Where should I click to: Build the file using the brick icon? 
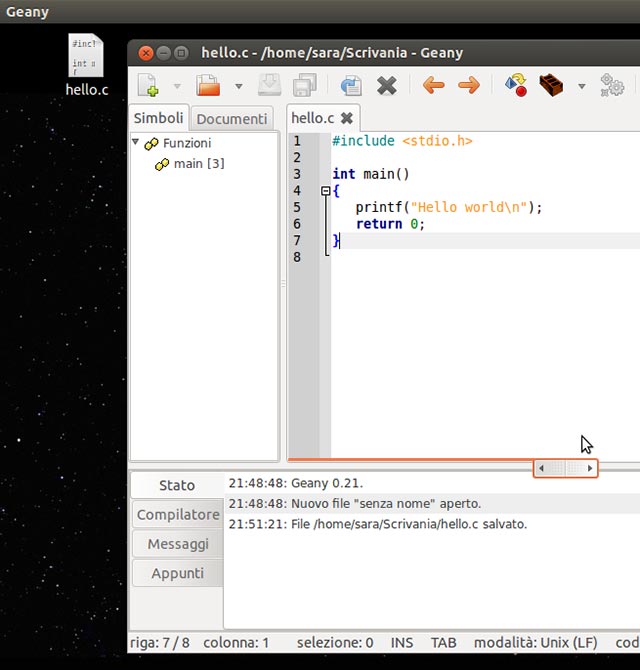551,86
